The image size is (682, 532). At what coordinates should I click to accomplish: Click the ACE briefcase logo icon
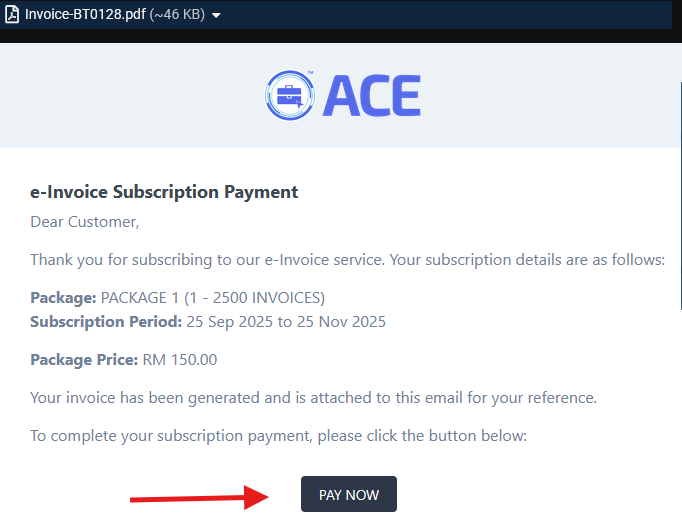point(291,96)
